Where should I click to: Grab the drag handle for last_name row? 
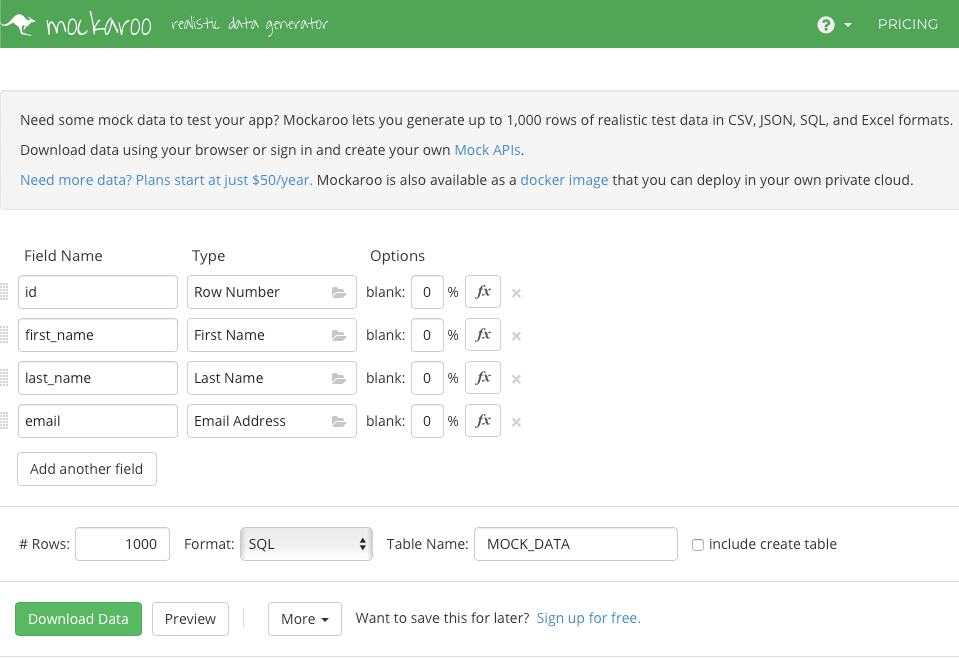tap(4, 378)
